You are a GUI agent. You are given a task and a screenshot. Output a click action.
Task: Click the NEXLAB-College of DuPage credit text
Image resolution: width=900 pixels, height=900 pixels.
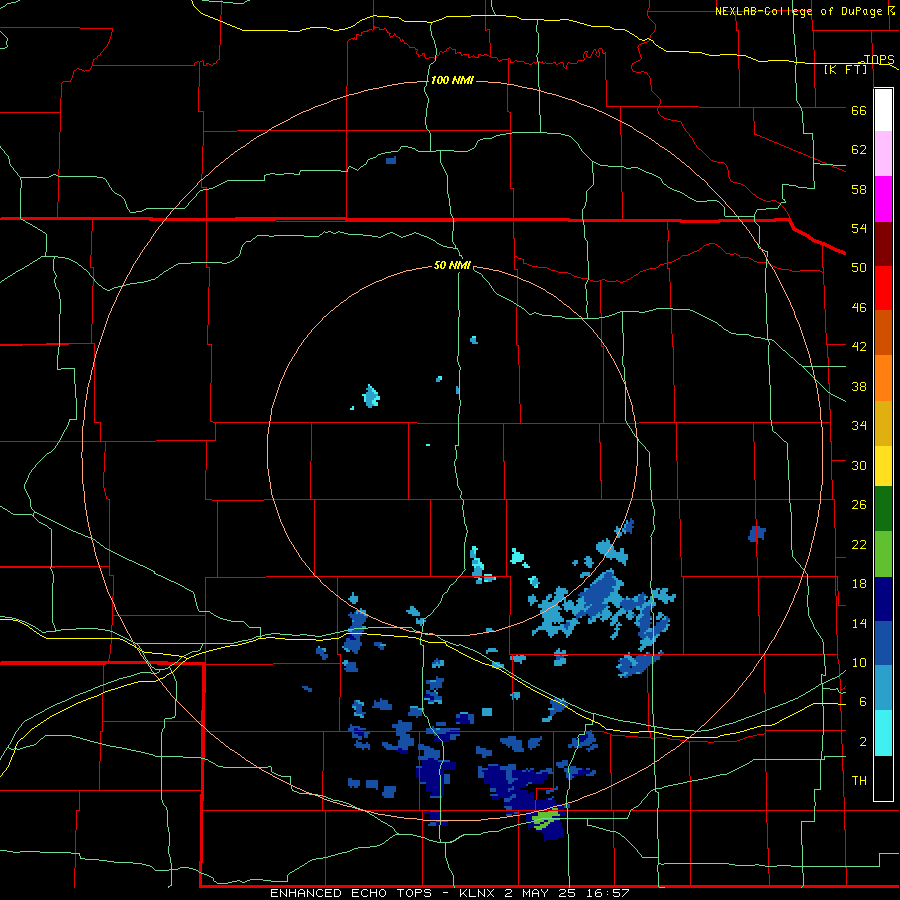[x=799, y=11]
